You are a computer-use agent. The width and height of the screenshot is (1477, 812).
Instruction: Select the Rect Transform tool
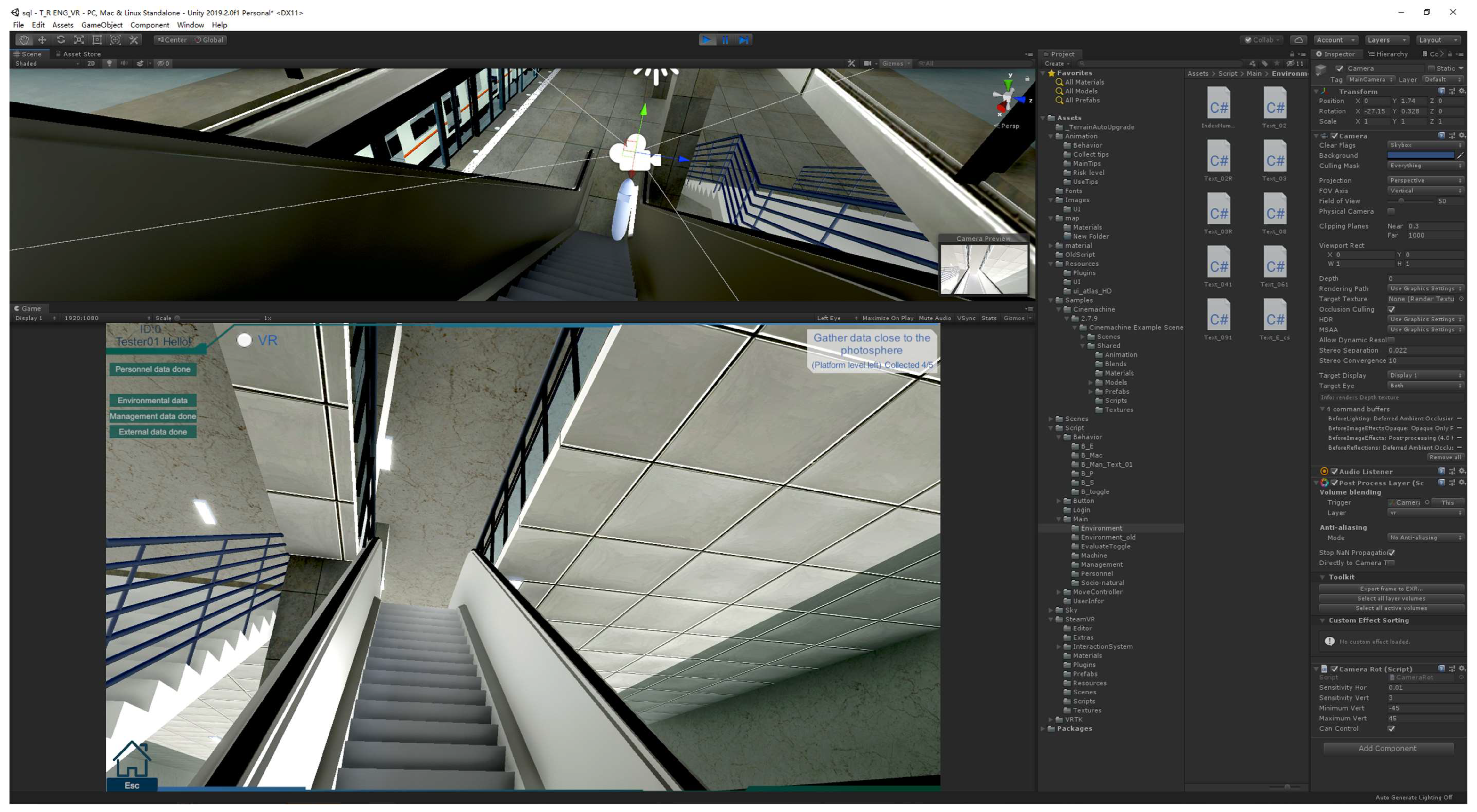coord(97,40)
